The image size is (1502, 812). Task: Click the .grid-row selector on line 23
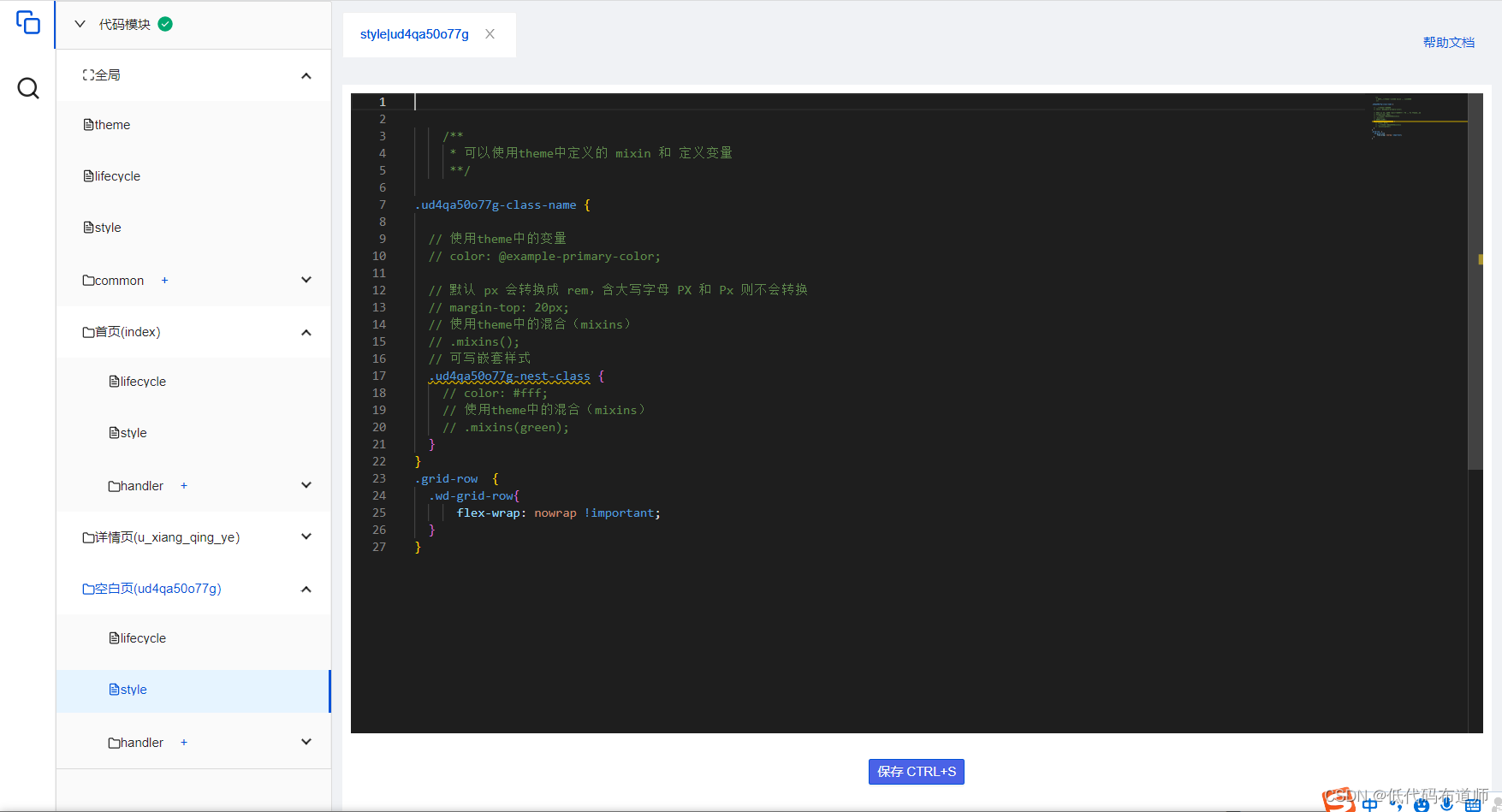coord(447,478)
